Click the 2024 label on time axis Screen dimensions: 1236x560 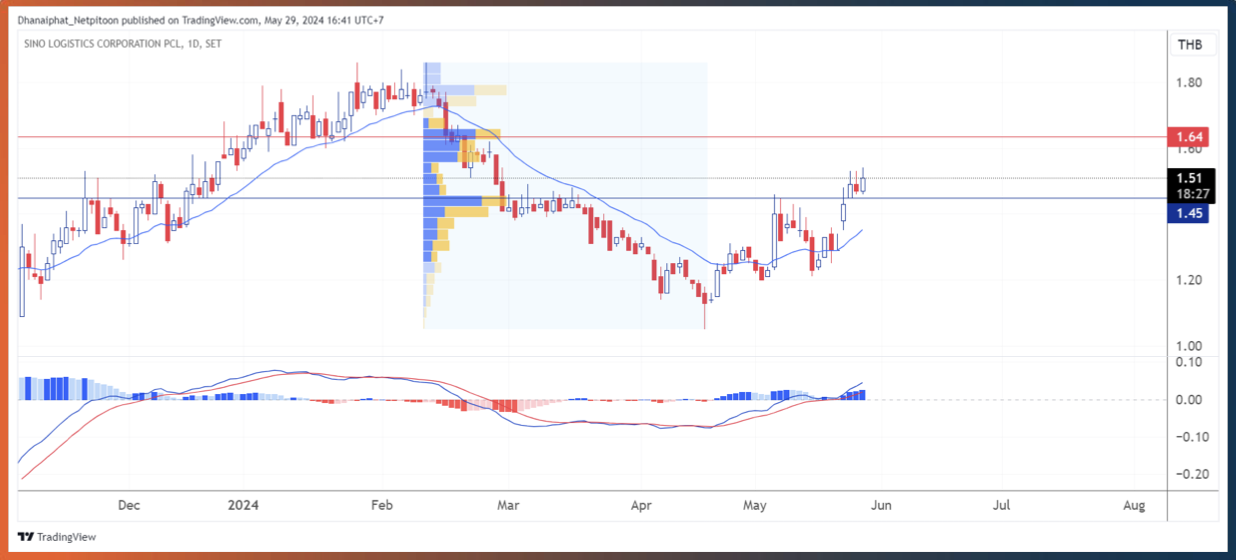(x=243, y=506)
